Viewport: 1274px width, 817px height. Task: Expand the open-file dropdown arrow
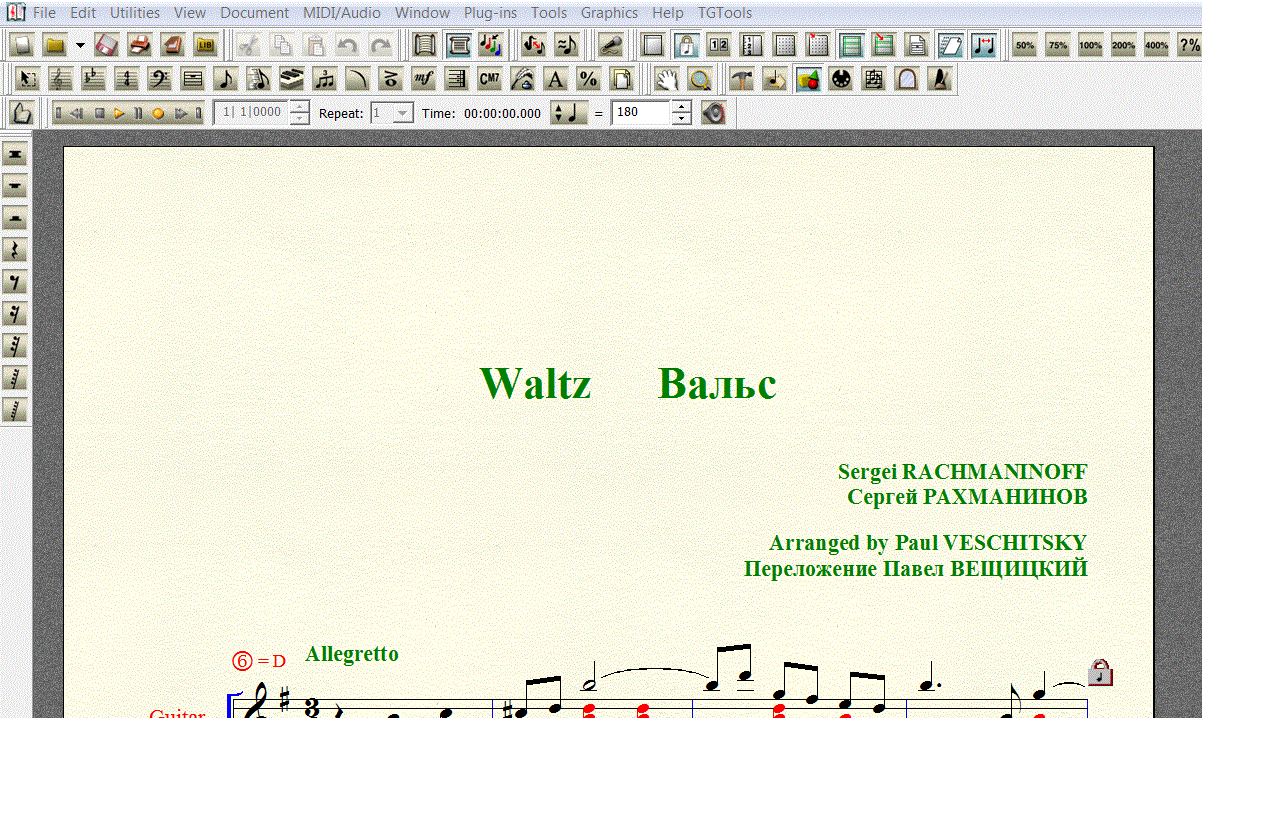(x=80, y=45)
